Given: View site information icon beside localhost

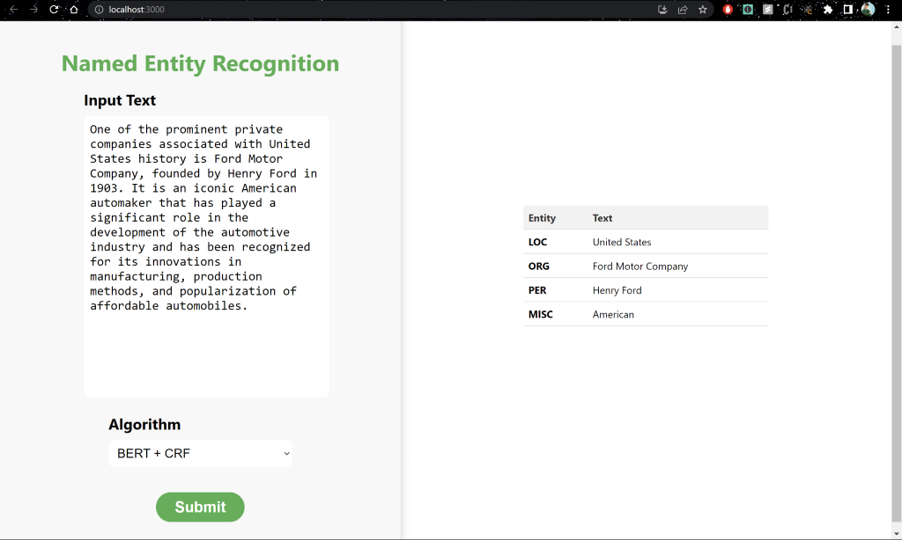Looking at the screenshot, I should (x=99, y=9).
